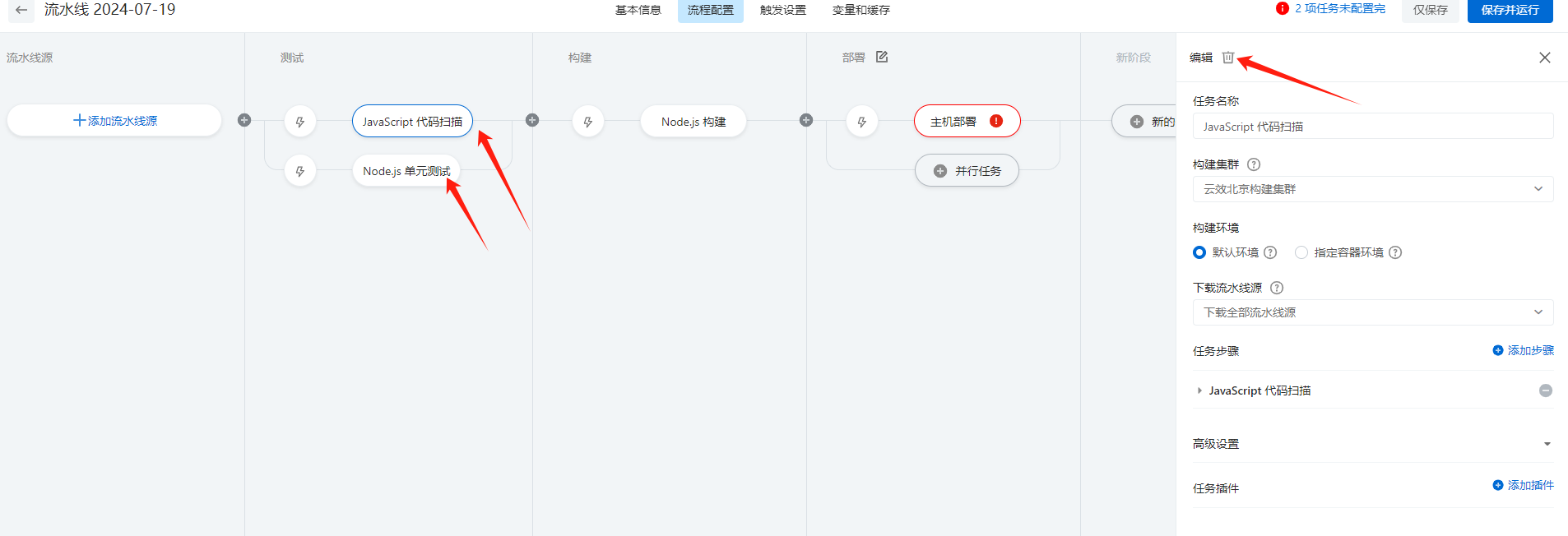Screen dimensions: 1568x536
Task: Click the 任务名称 input field
Action: (1372, 127)
